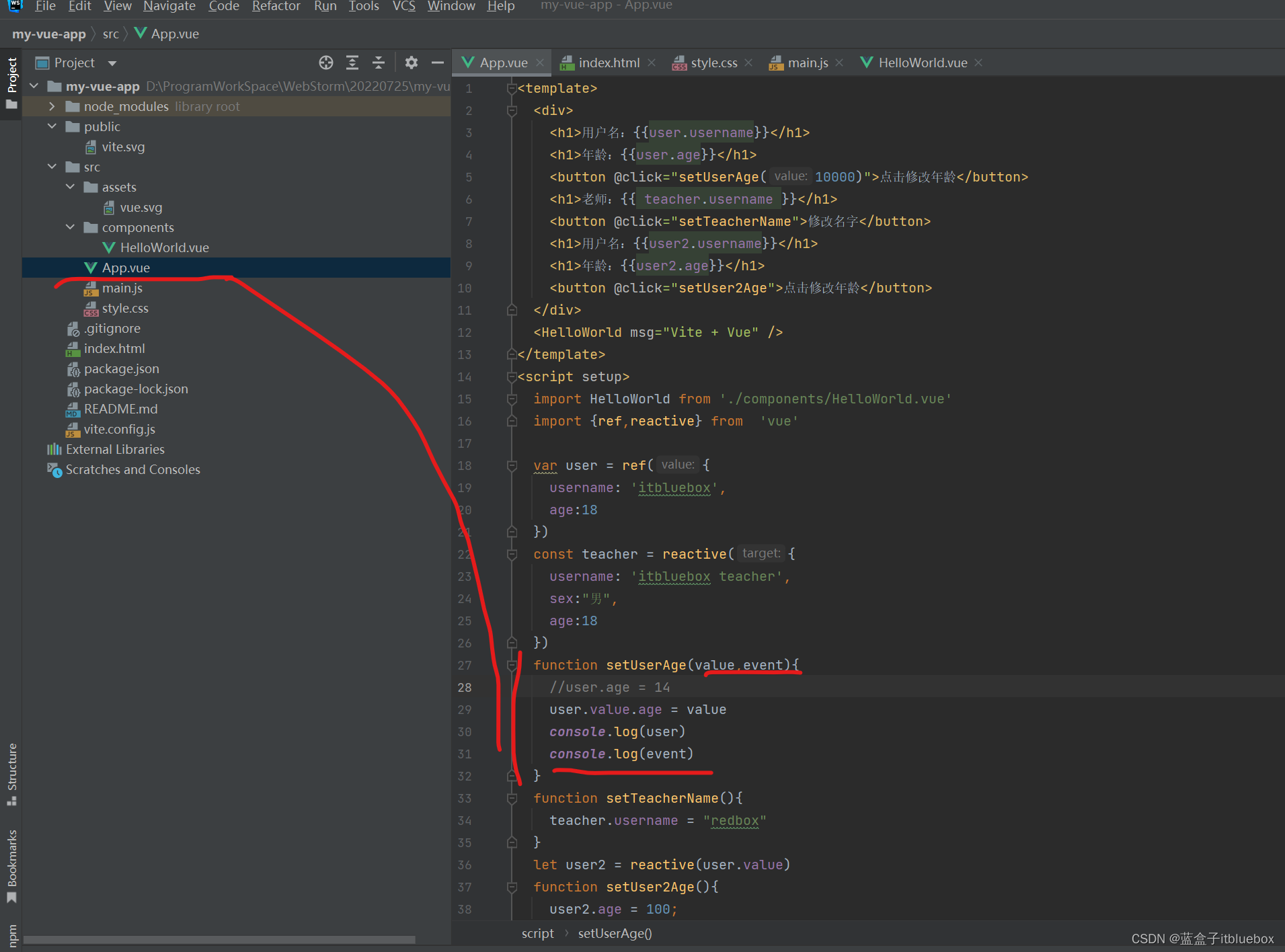
Task: Toggle the npm tool window button
Action: pyautogui.click(x=11, y=936)
